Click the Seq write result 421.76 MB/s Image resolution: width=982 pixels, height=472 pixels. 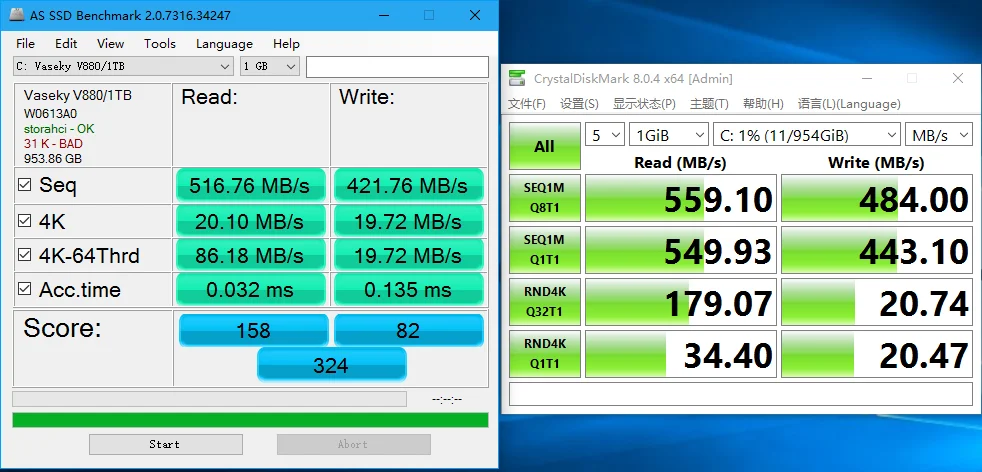pos(408,185)
